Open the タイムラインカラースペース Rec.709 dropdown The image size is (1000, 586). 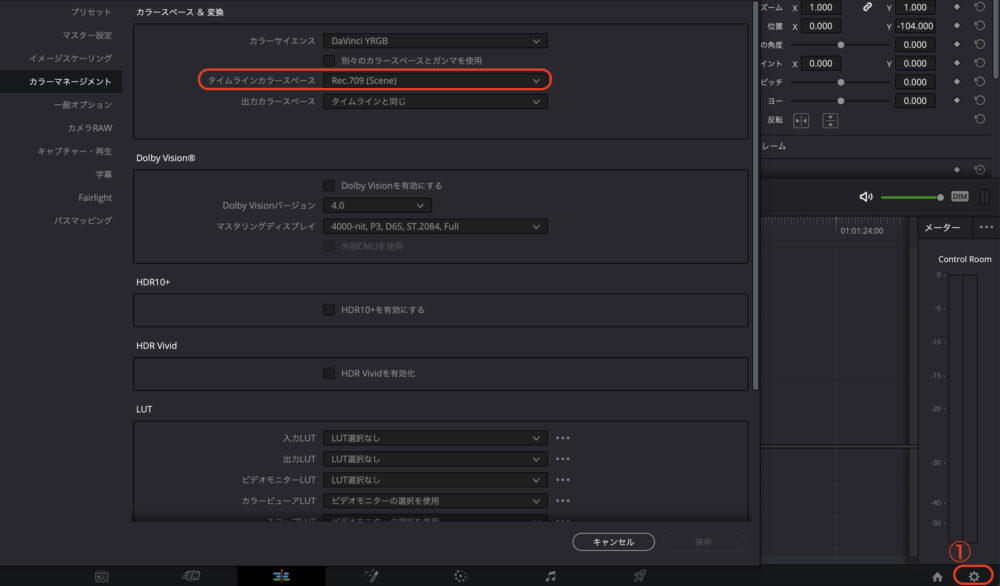pos(434,80)
